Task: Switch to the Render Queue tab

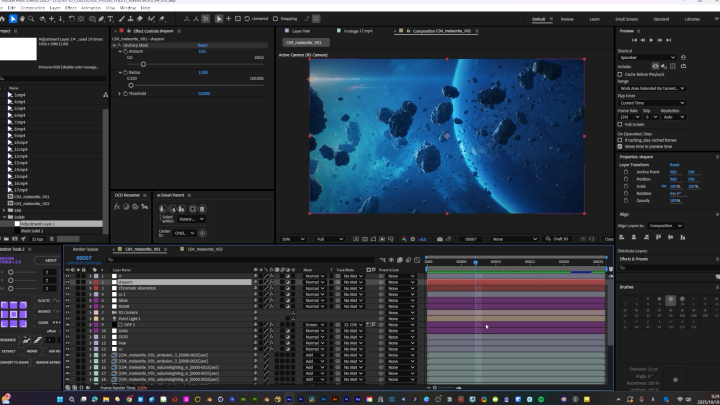Action: [x=87, y=249]
